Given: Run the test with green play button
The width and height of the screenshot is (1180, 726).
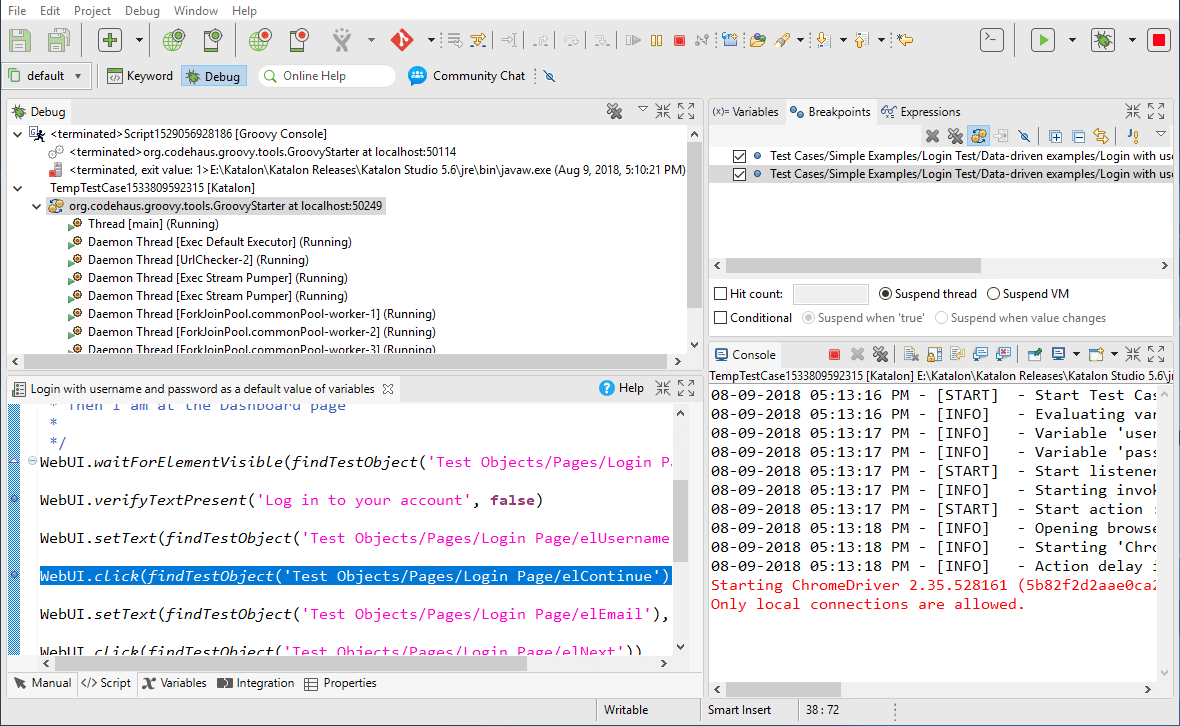Looking at the screenshot, I should (x=1043, y=40).
